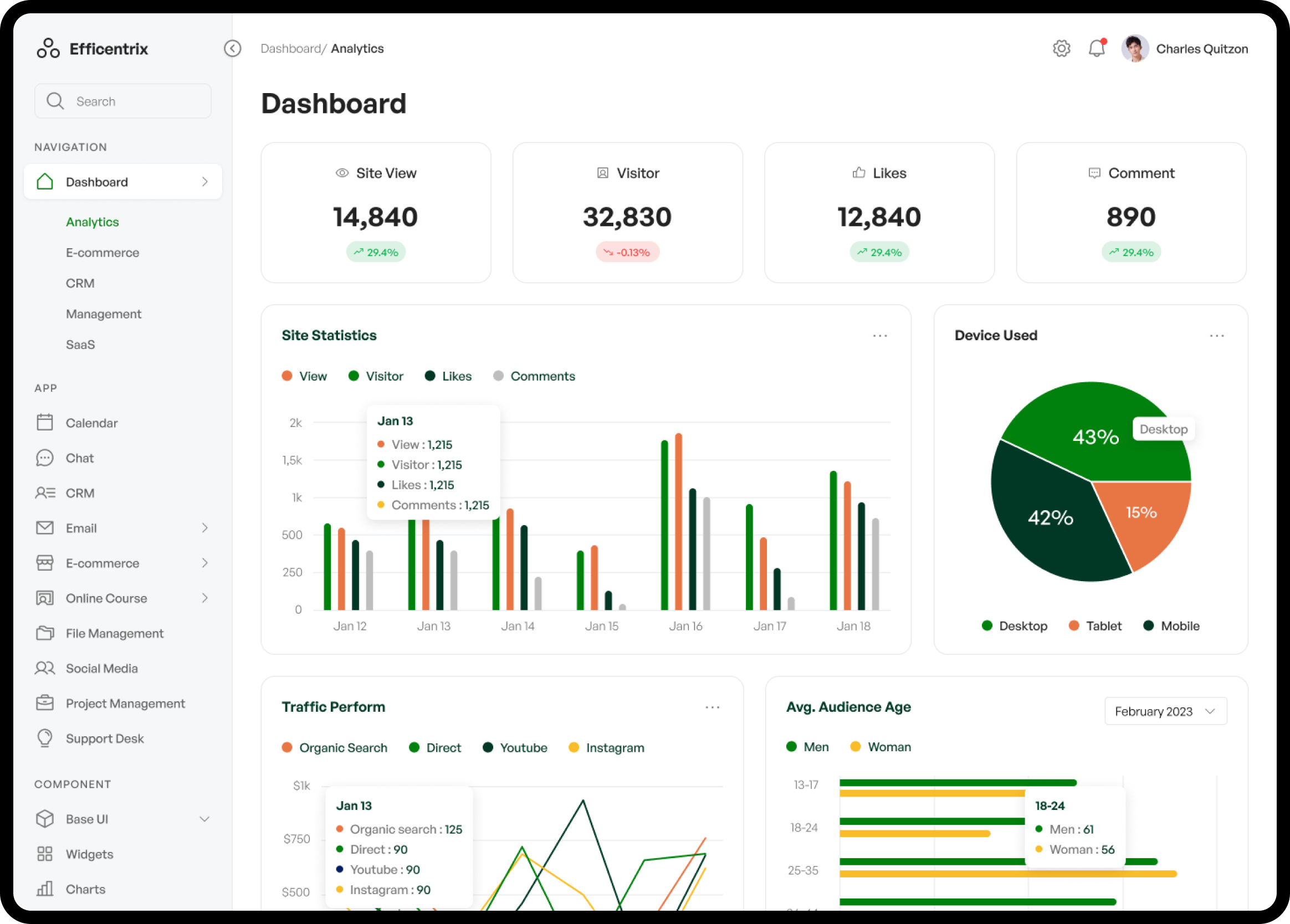Open Support Desk in the sidebar
Image resolution: width=1290 pixels, height=924 pixels.
click(105, 738)
